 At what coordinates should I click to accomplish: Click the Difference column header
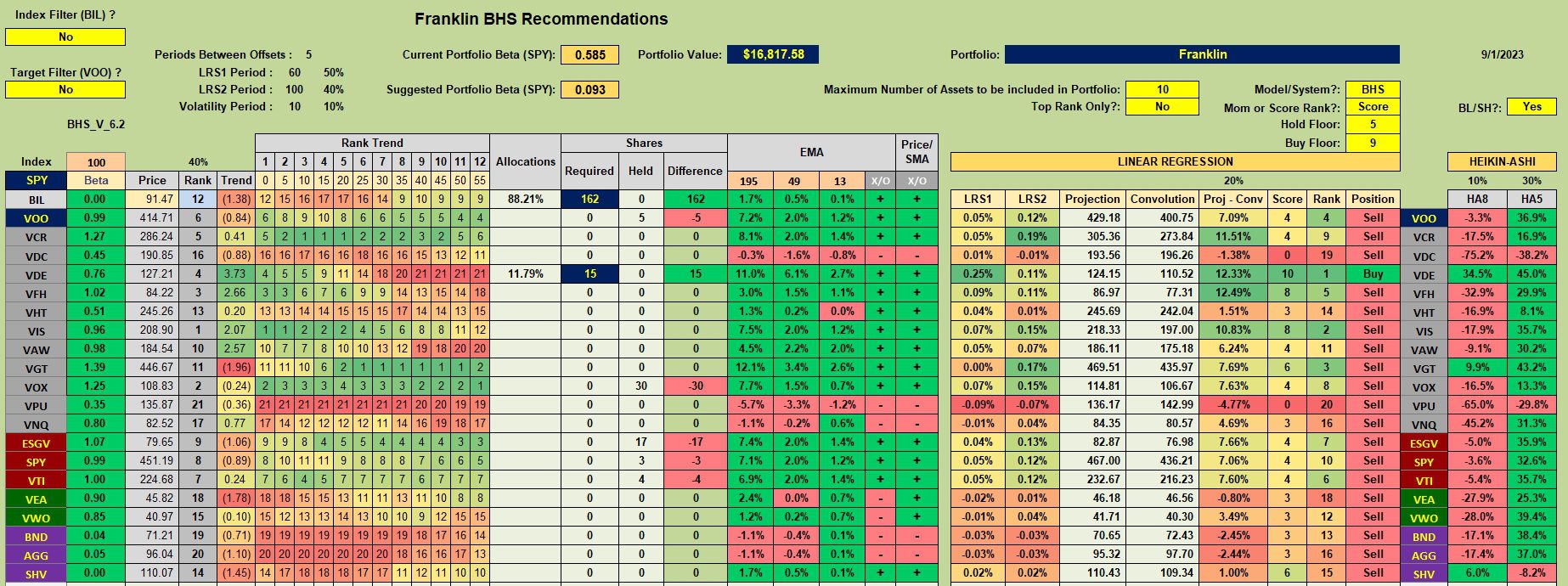click(x=695, y=171)
